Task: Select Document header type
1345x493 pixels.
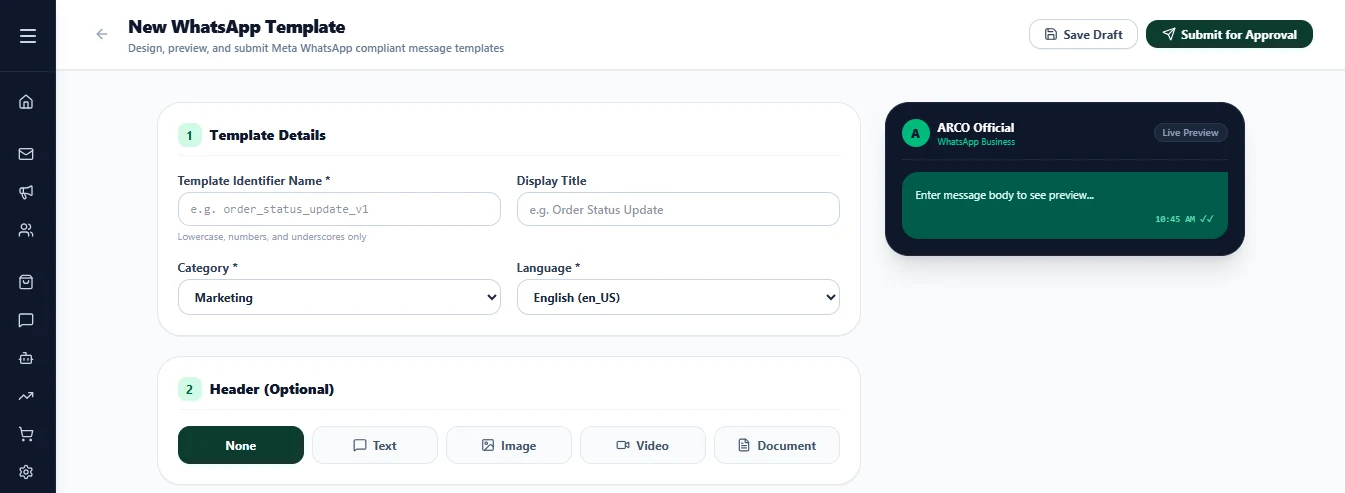Action: click(x=777, y=445)
